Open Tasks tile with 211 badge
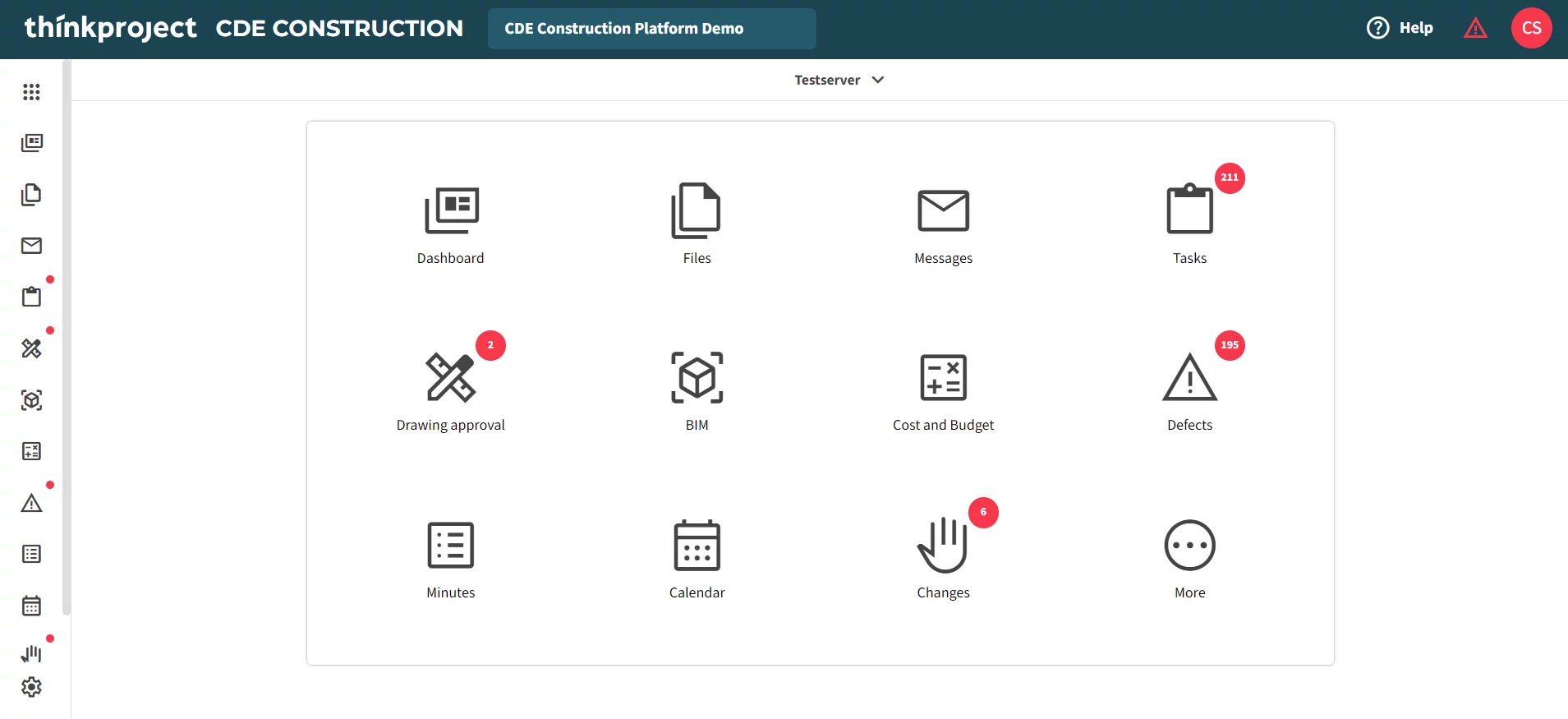Screen dimensions: 1568x719 click(1189, 224)
